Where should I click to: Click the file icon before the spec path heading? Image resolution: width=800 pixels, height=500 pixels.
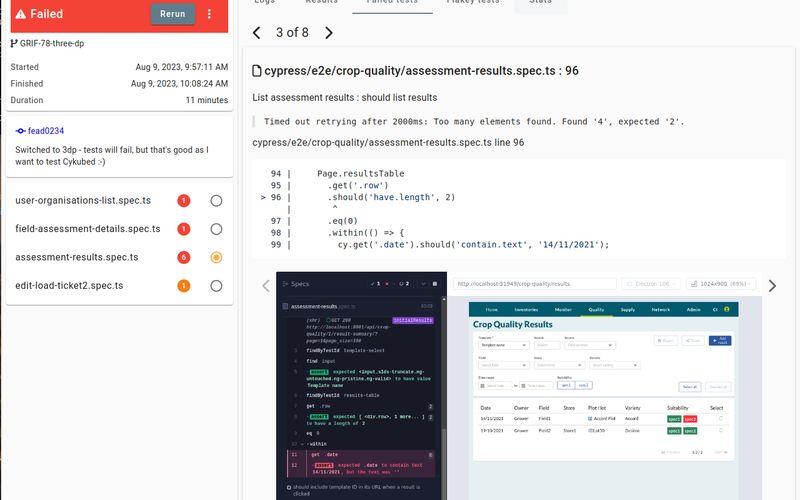(x=257, y=71)
